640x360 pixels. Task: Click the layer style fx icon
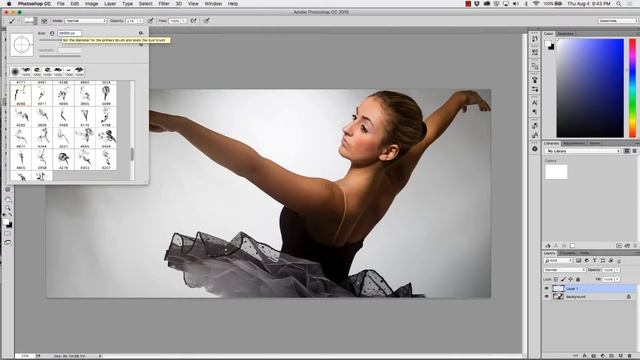pos(584,356)
